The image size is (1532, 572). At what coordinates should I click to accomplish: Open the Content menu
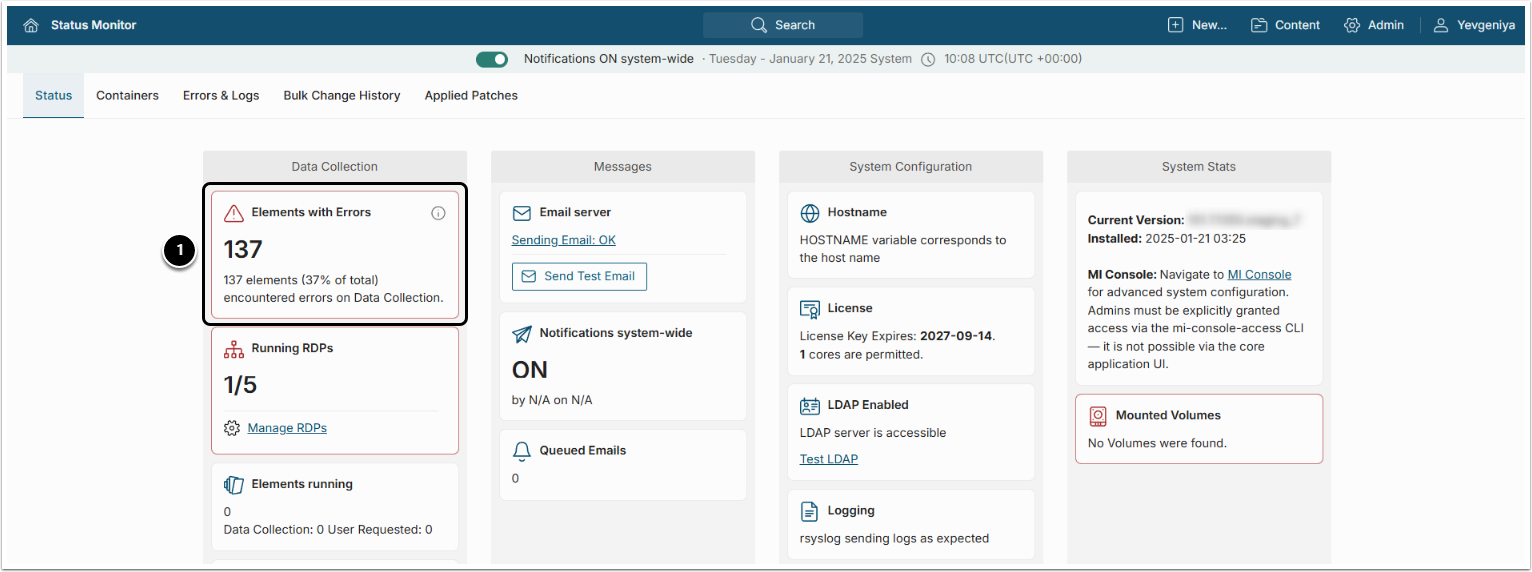point(1285,25)
